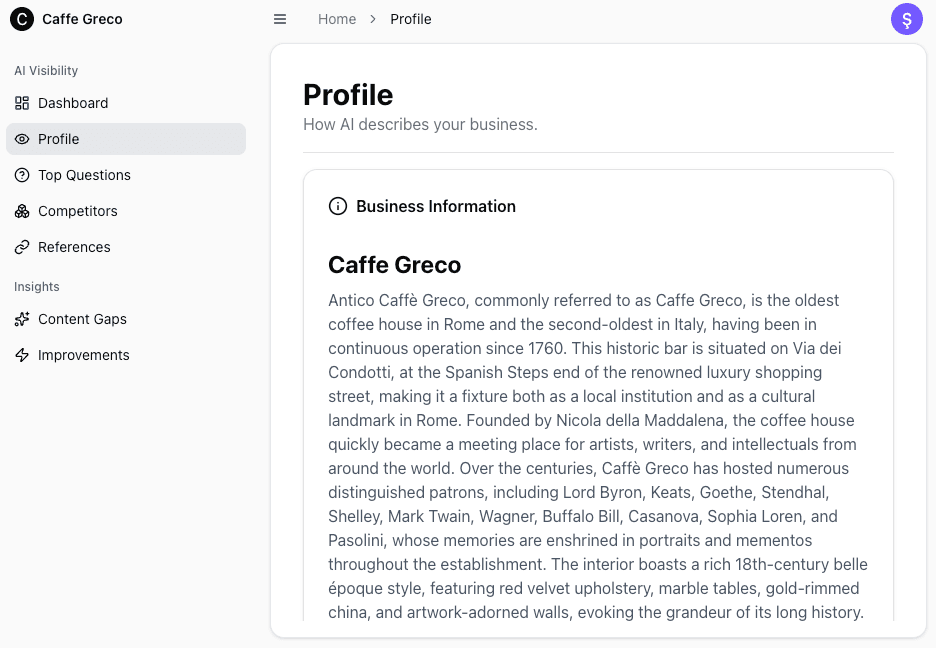Click the Dashboard grid icon
This screenshot has width=936, height=648.
tap(22, 103)
